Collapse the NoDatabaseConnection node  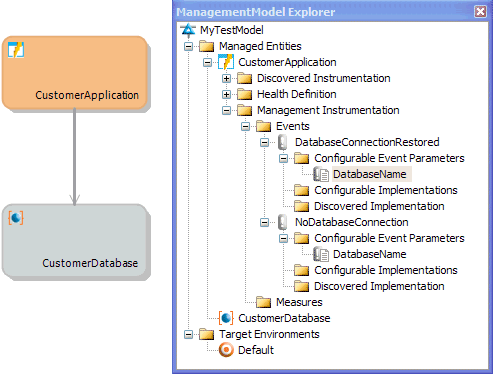[265, 222]
